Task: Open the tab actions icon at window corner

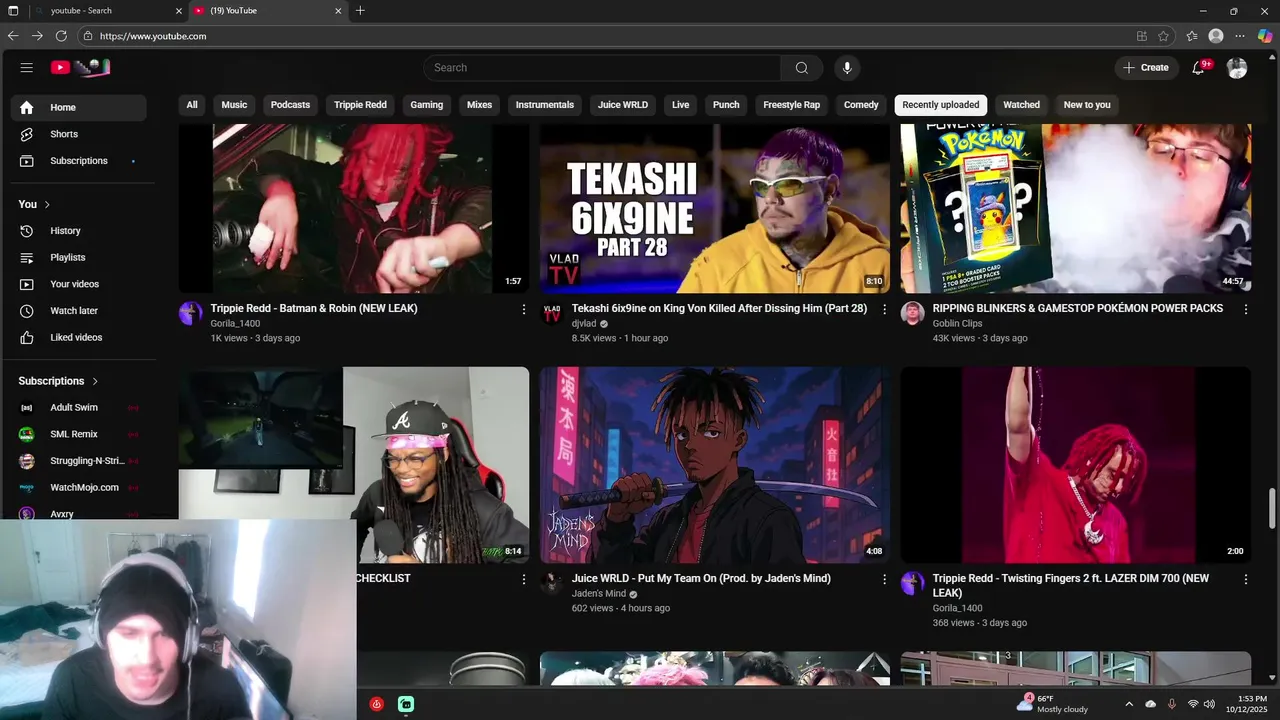Action: click(13, 11)
